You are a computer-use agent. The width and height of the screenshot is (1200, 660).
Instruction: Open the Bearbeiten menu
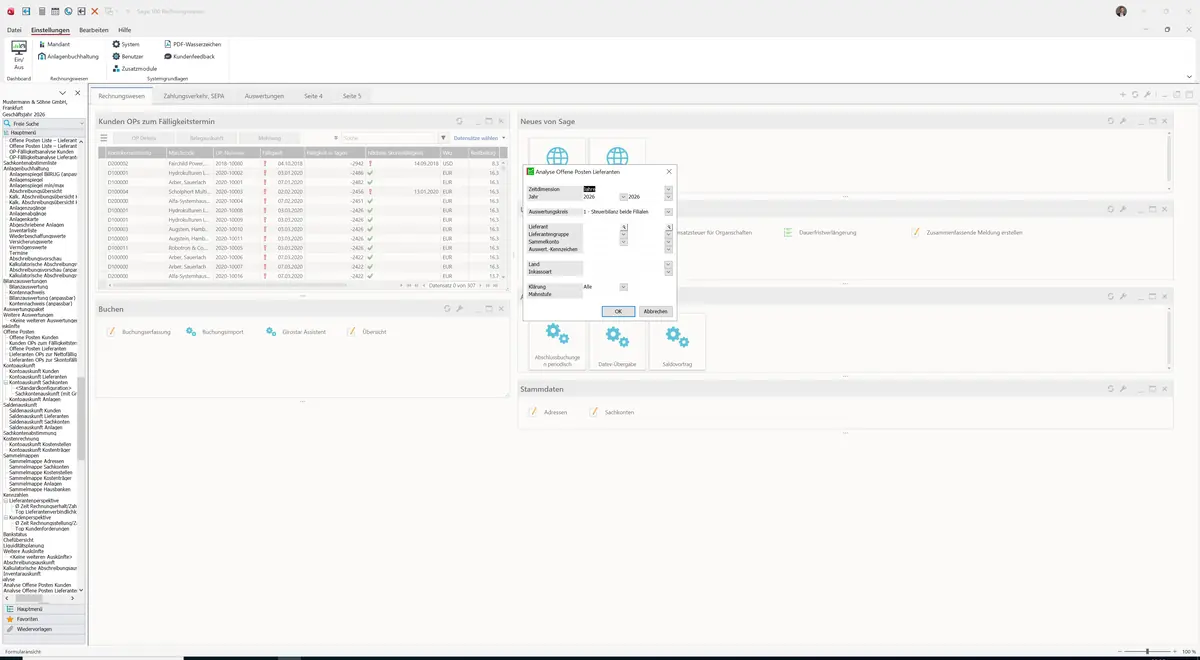(x=94, y=30)
